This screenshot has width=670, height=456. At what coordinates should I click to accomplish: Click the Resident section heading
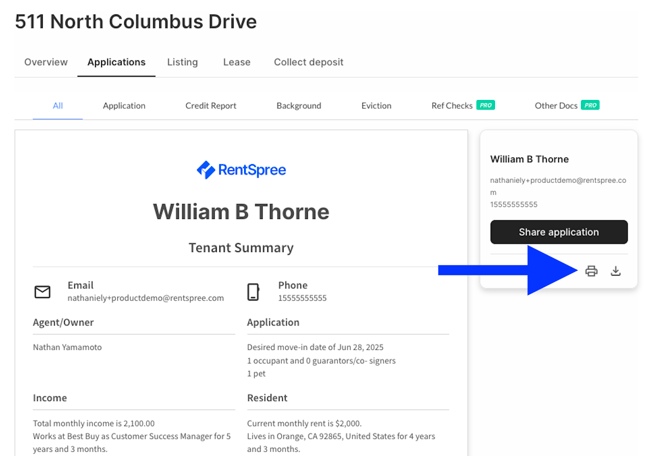pos(267,398)
